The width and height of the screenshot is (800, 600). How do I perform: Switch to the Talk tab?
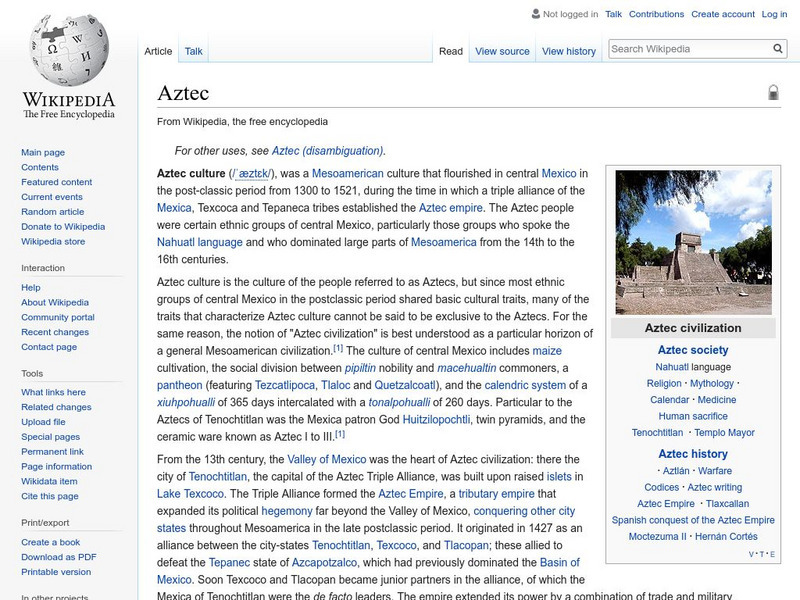pyautogui.click(x=193, y=51)
